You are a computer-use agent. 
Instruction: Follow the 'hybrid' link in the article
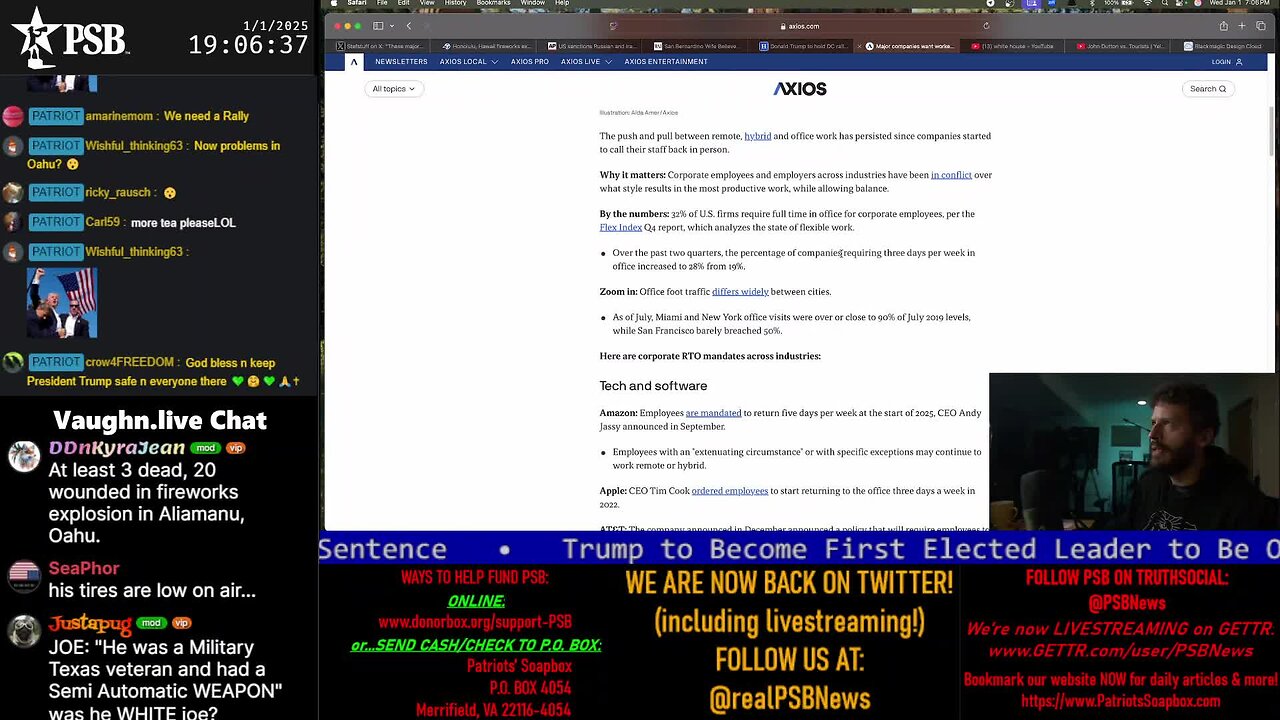pos(757,136)
